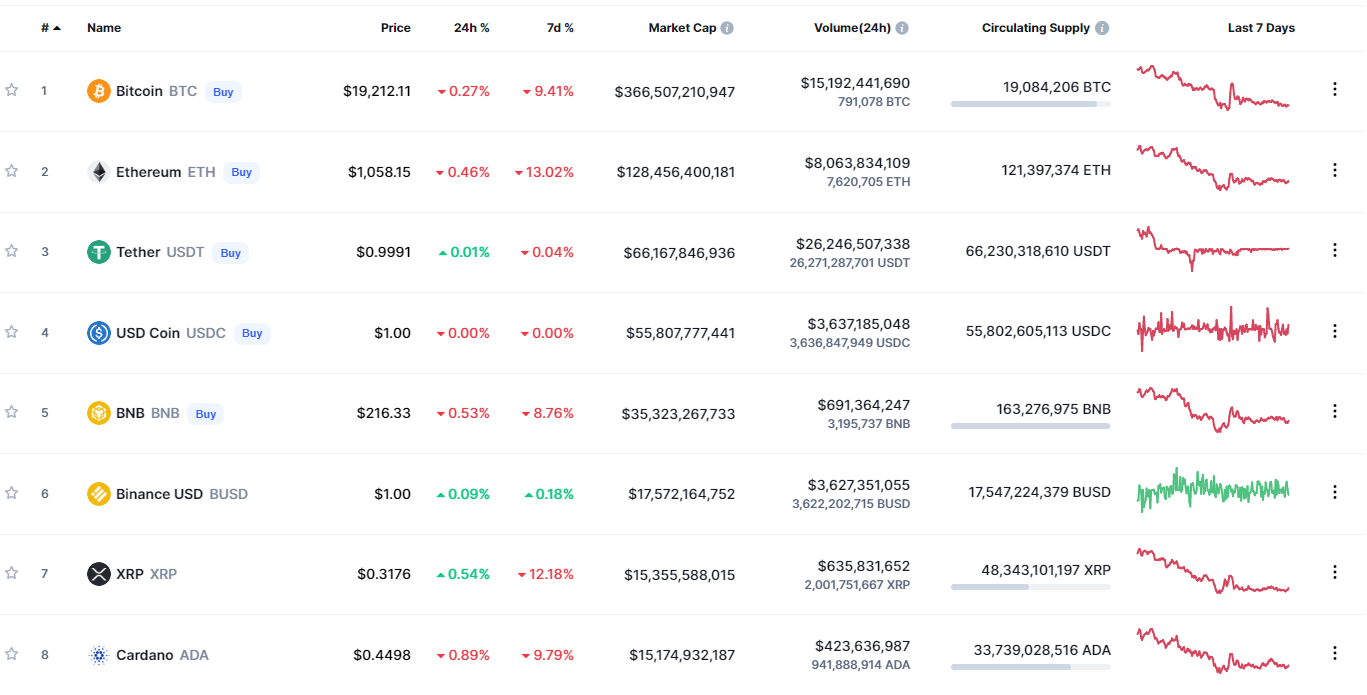
Task: Sort by the 7d % column header
Action: point(560,28)
